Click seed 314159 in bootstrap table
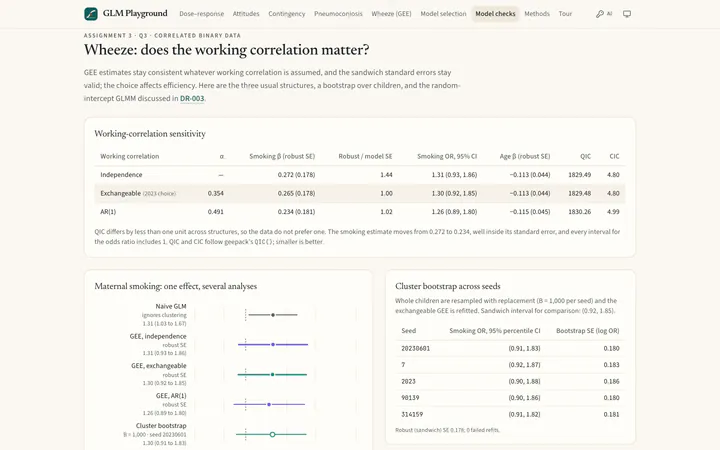 point(412,414)
